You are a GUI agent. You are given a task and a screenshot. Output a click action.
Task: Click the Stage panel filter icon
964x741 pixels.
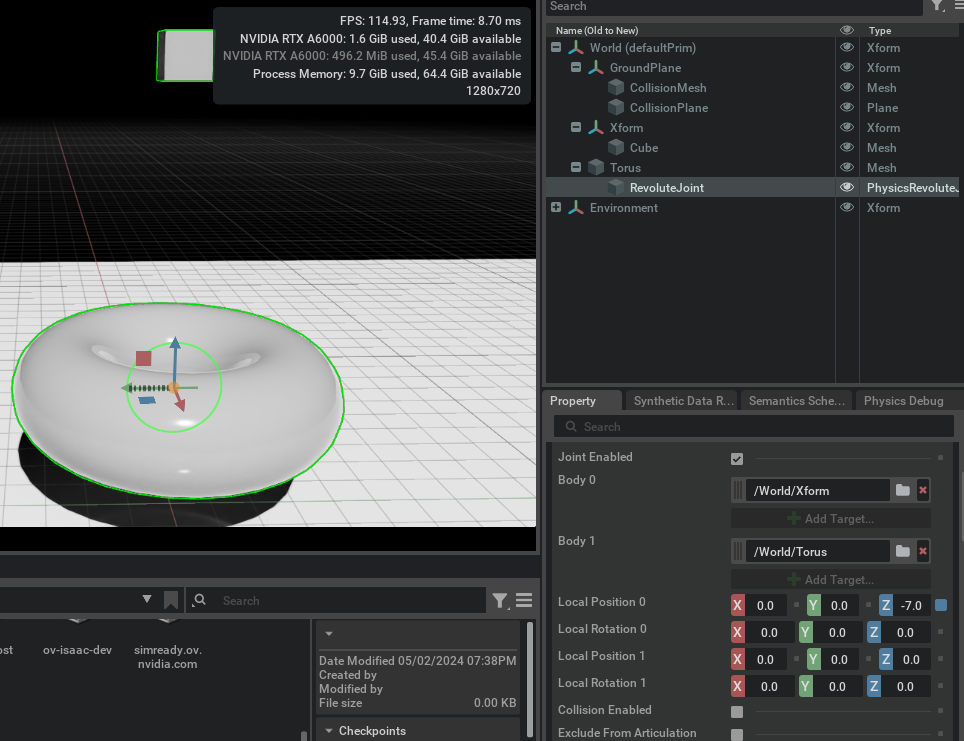(x=936, y=6)
